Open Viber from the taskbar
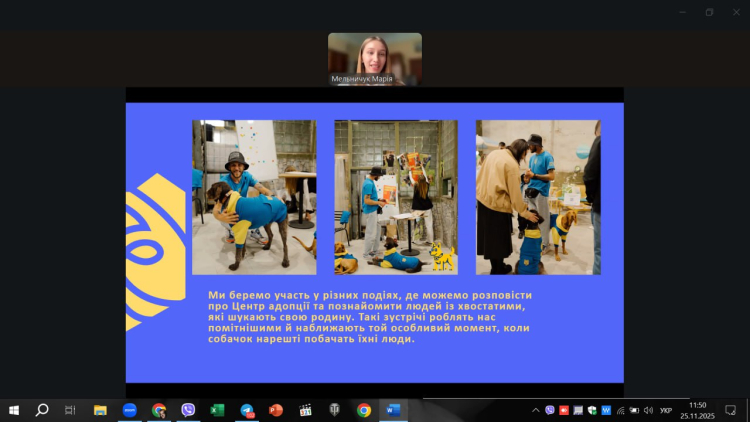Screen dimensions: 750x422 point(188,410)
